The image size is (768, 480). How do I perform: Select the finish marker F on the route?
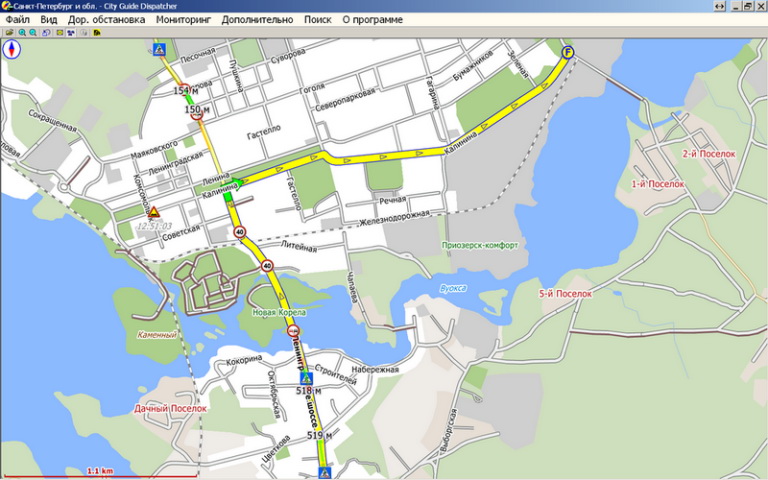coord(567,52)
